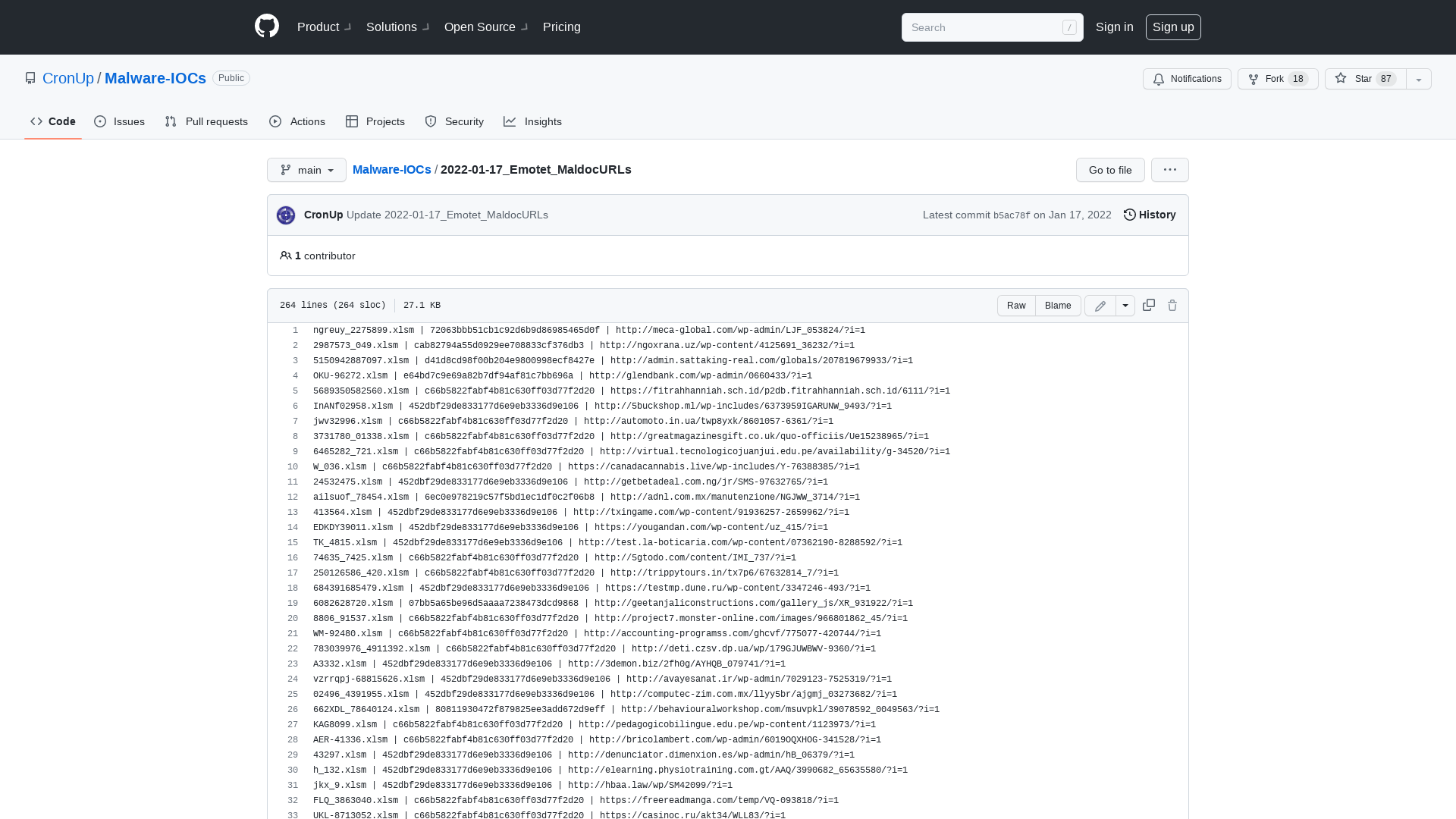Click line text starting KAG8099.xlsm
This screenshot has height=819, width=1456.
pyautogui.click(x=595, y=724)
